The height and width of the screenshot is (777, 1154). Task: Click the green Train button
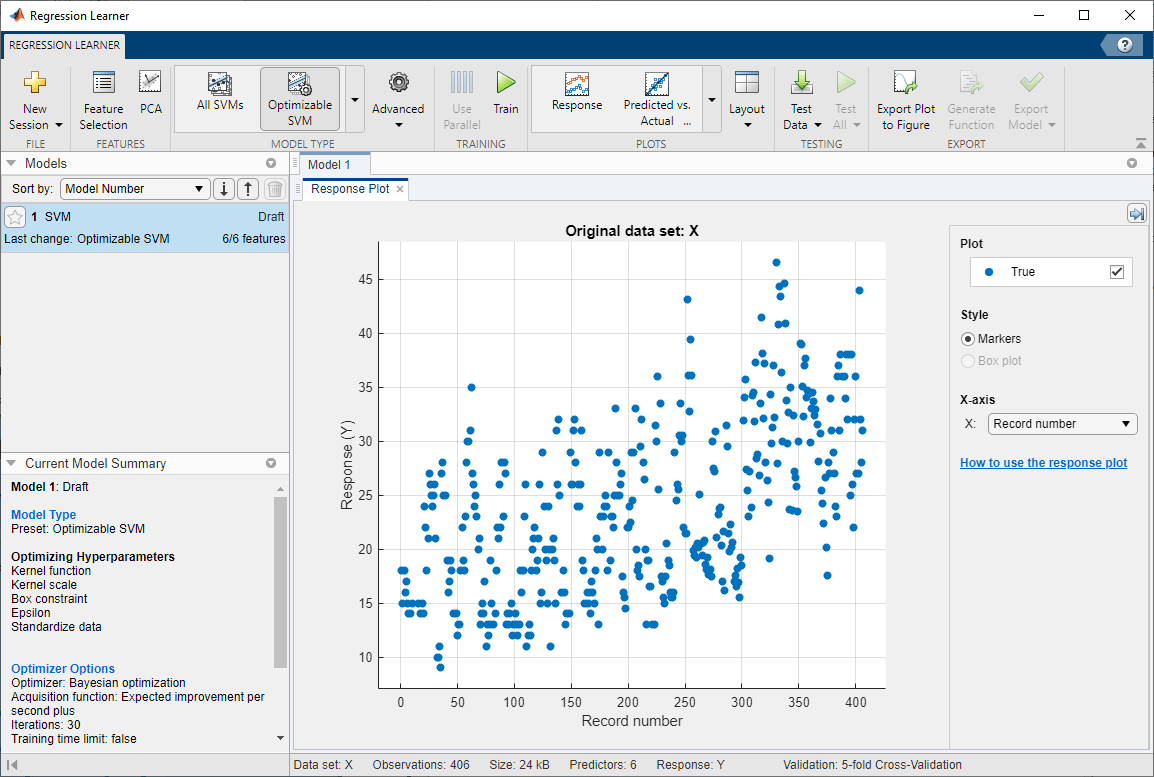click(506, 94)
